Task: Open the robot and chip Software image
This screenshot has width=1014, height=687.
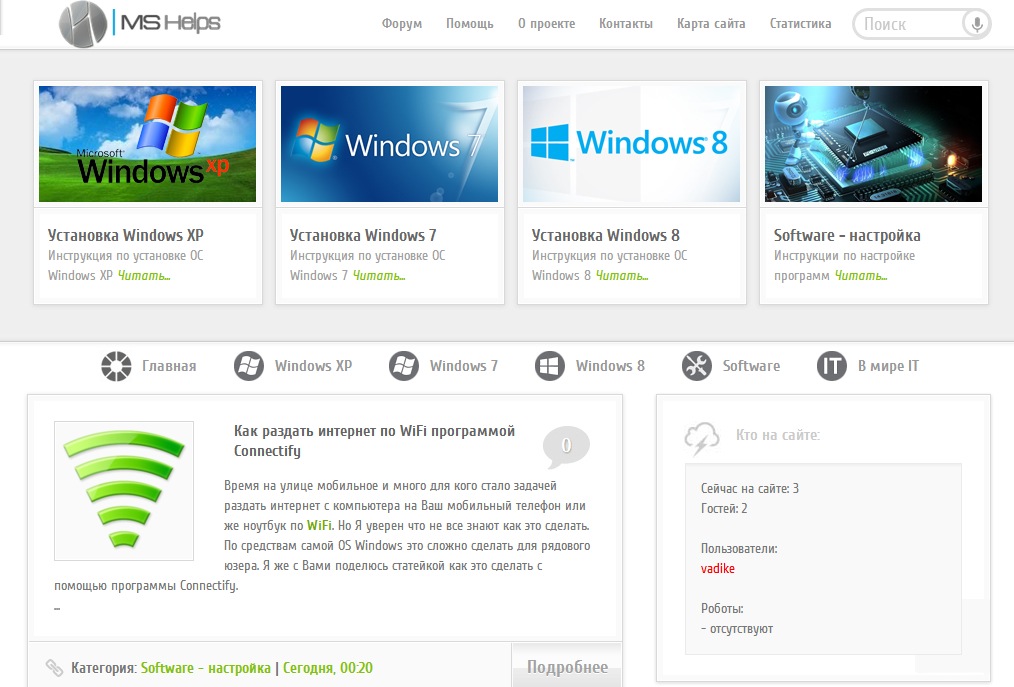Action: point(873,144)
